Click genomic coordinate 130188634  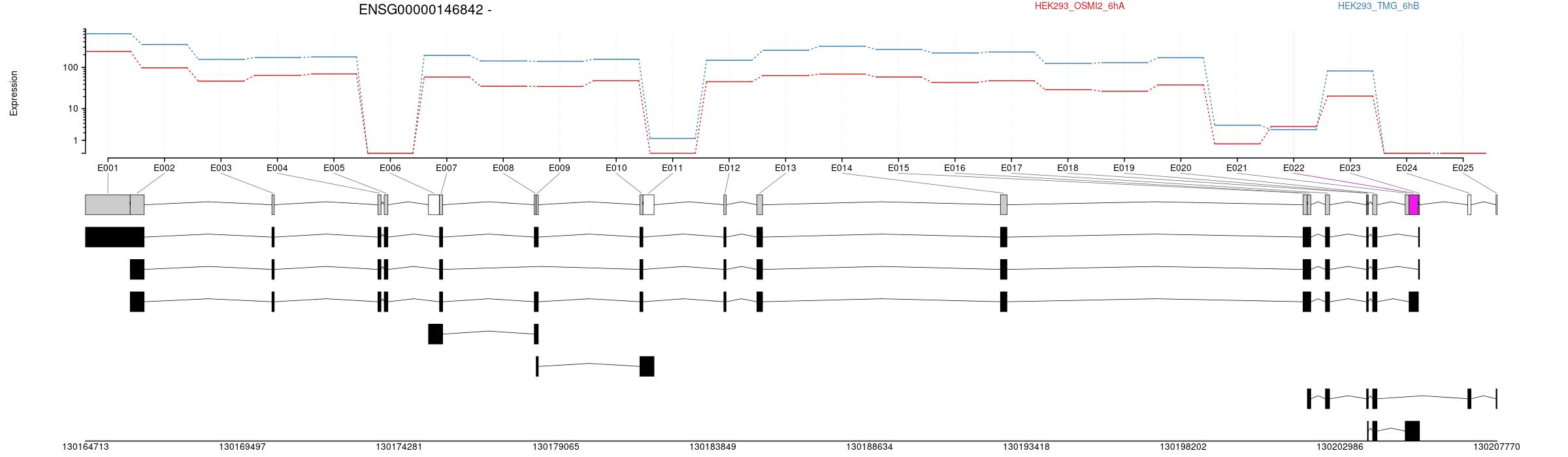point(870,447)
